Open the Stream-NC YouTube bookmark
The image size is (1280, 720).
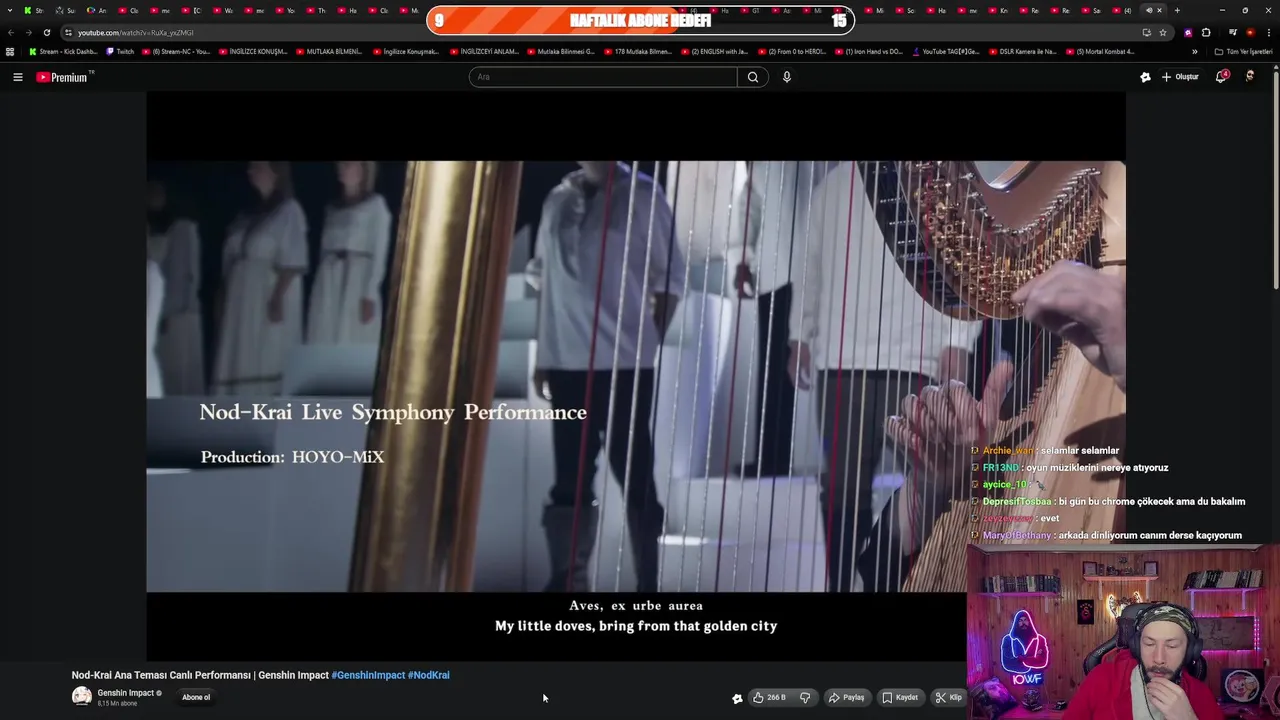pyautogui.click(x=176, y=51)
